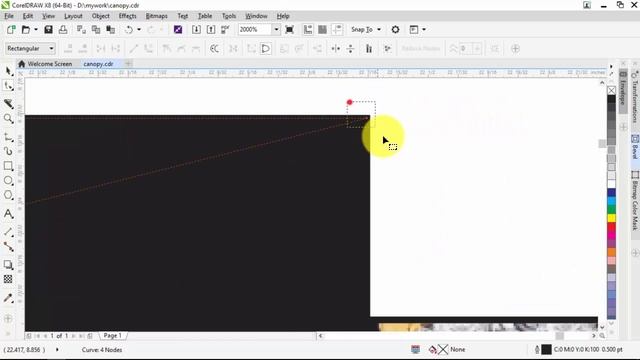Add new document tab plus button
640x360 pixels.
tap(128, 64)
